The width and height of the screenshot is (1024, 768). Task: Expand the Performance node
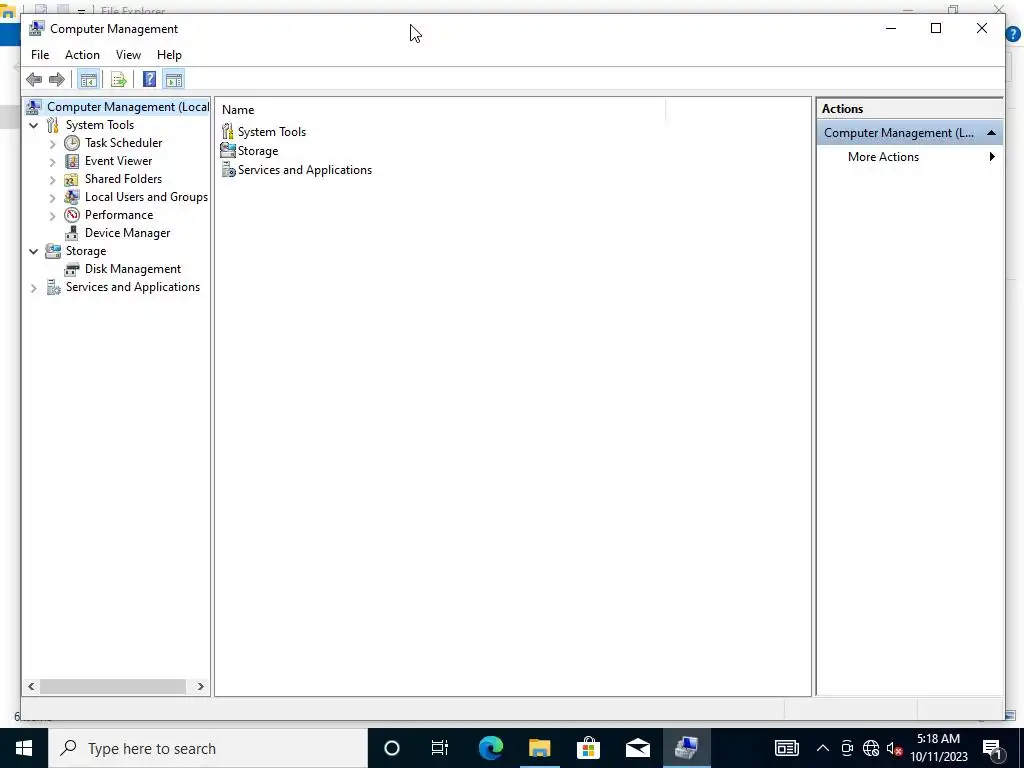coord(53,216)
